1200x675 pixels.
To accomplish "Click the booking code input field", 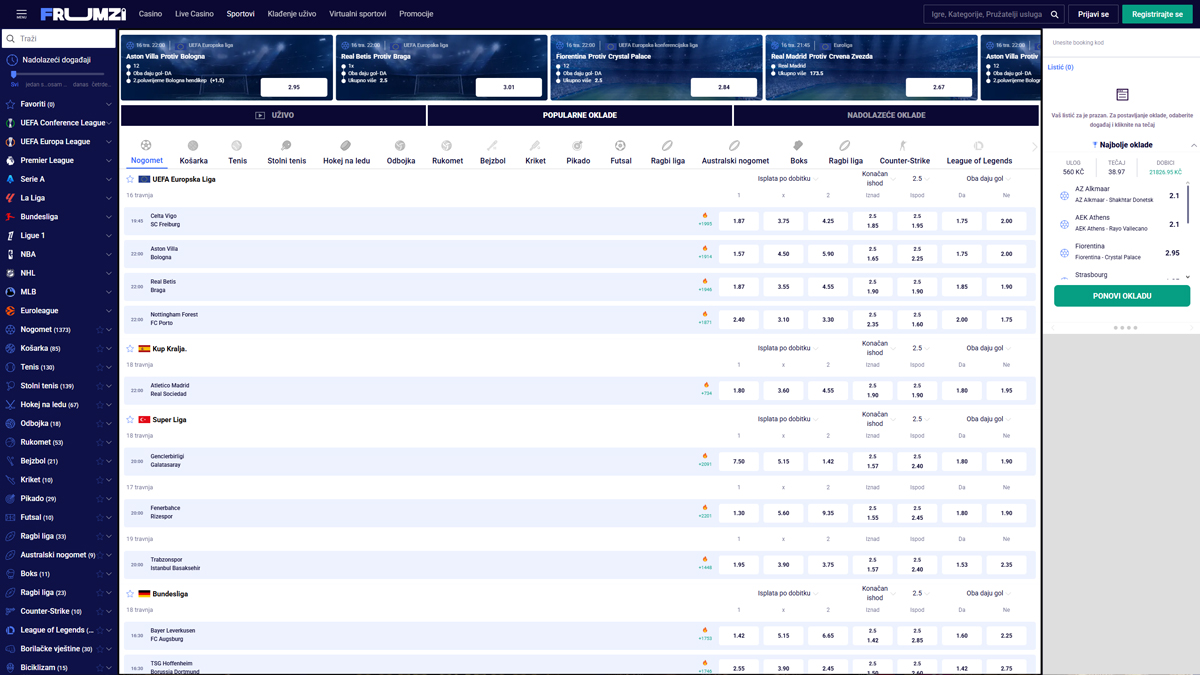I will tap(1120, 43).
